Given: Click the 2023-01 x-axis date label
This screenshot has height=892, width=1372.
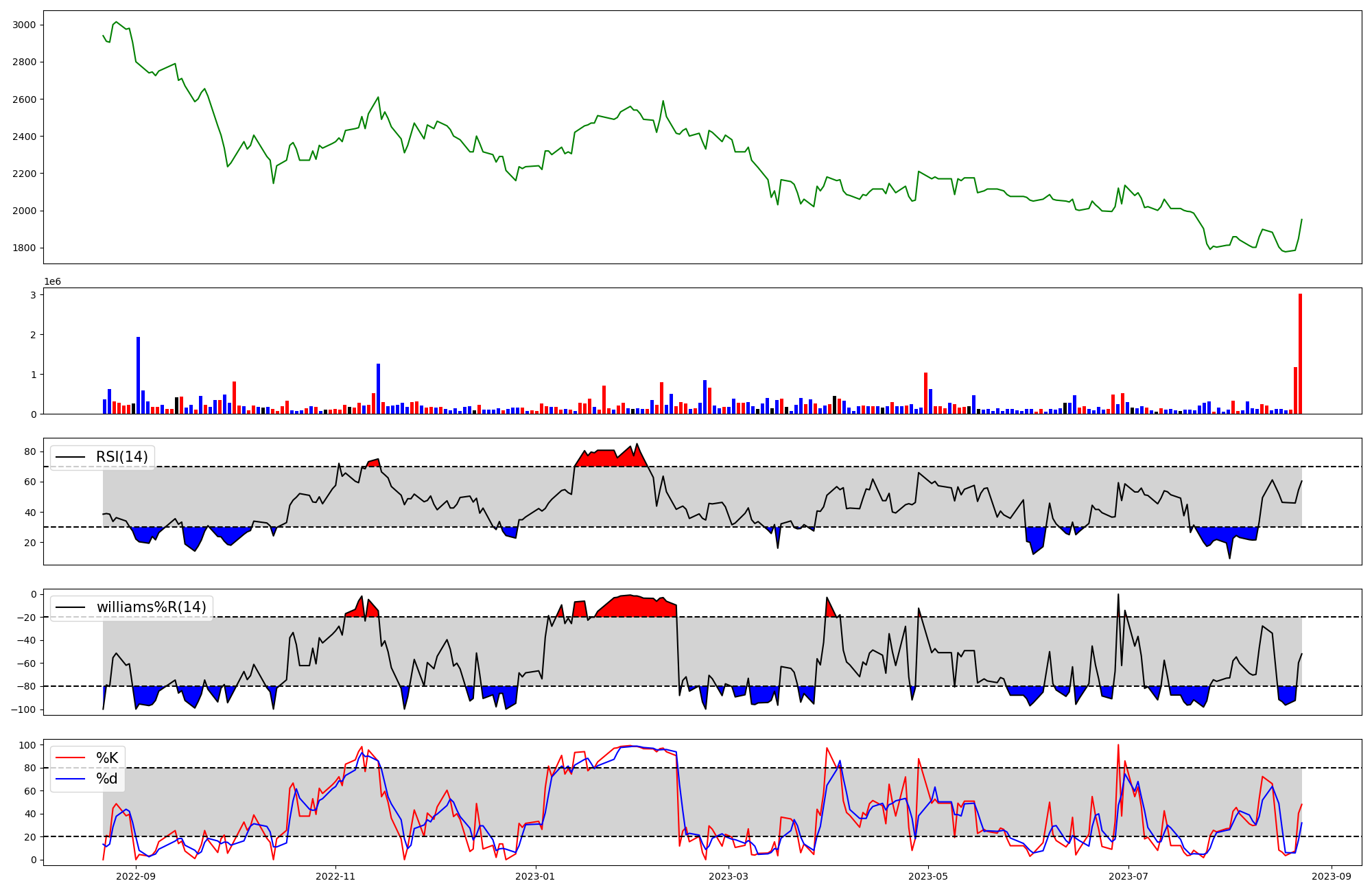Looking at the screenshot, I should pos(535,876).
